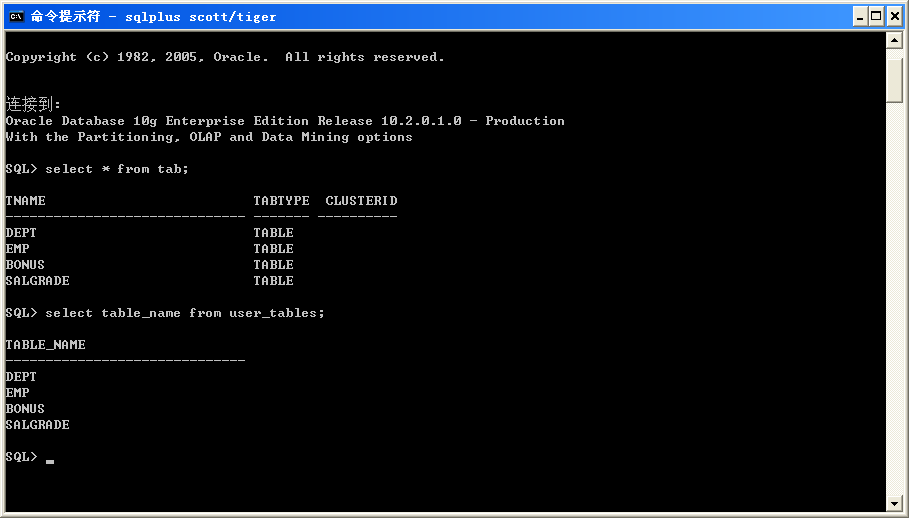Open the command prompt system menu icon
This screenshot has height=518, width=909.
coord(15,16)
